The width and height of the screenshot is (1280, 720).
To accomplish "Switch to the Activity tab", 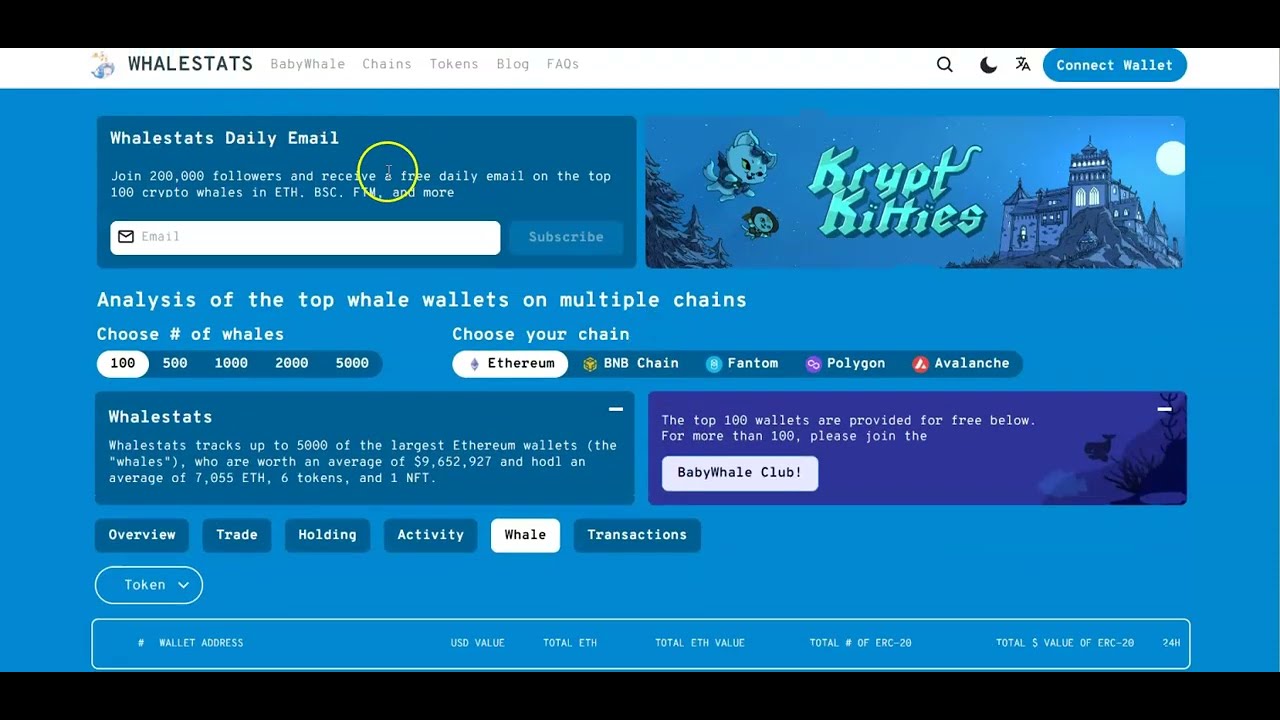I will (431, 535).
